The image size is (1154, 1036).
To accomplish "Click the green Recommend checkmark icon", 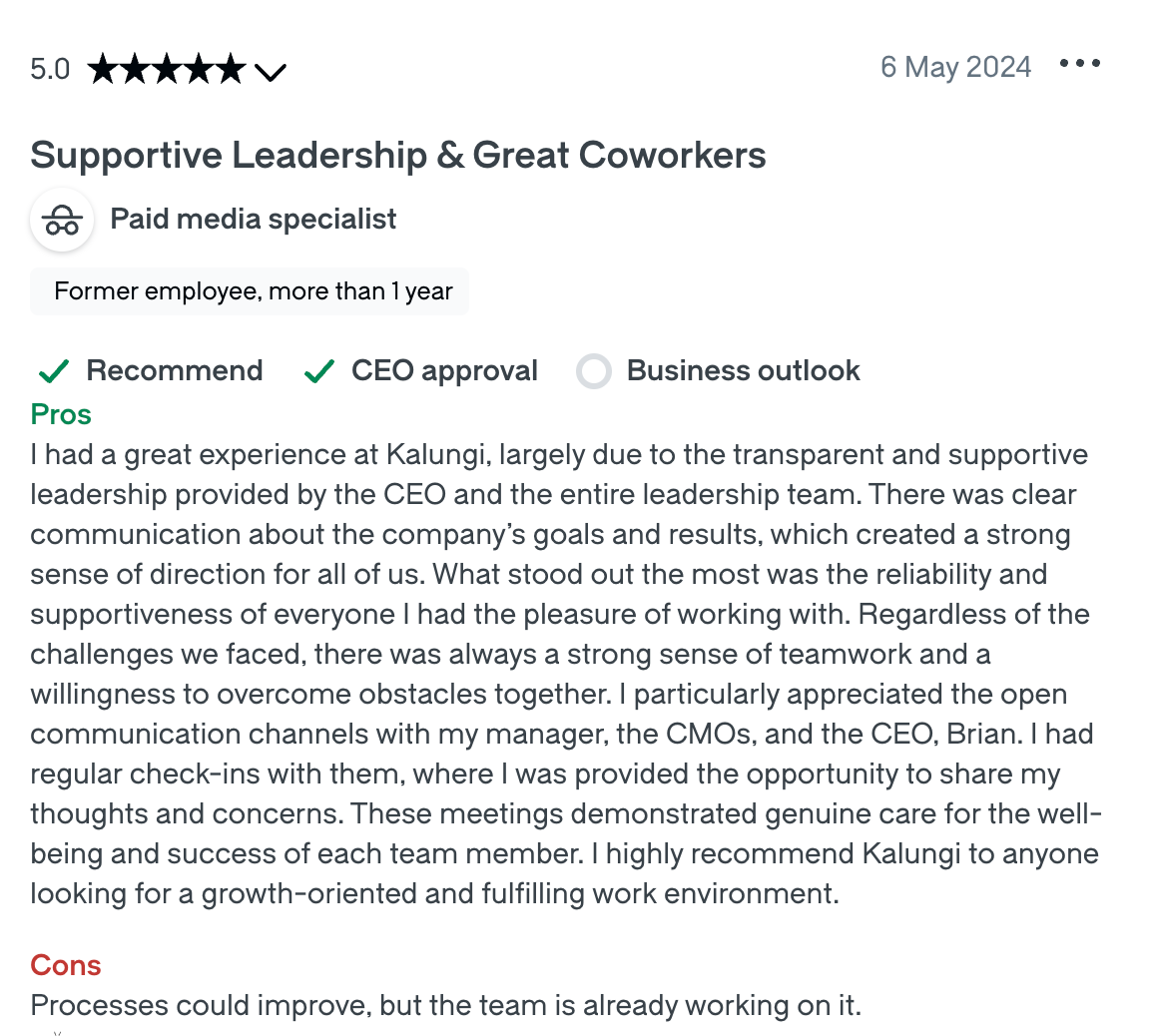I will click(53, 371).
